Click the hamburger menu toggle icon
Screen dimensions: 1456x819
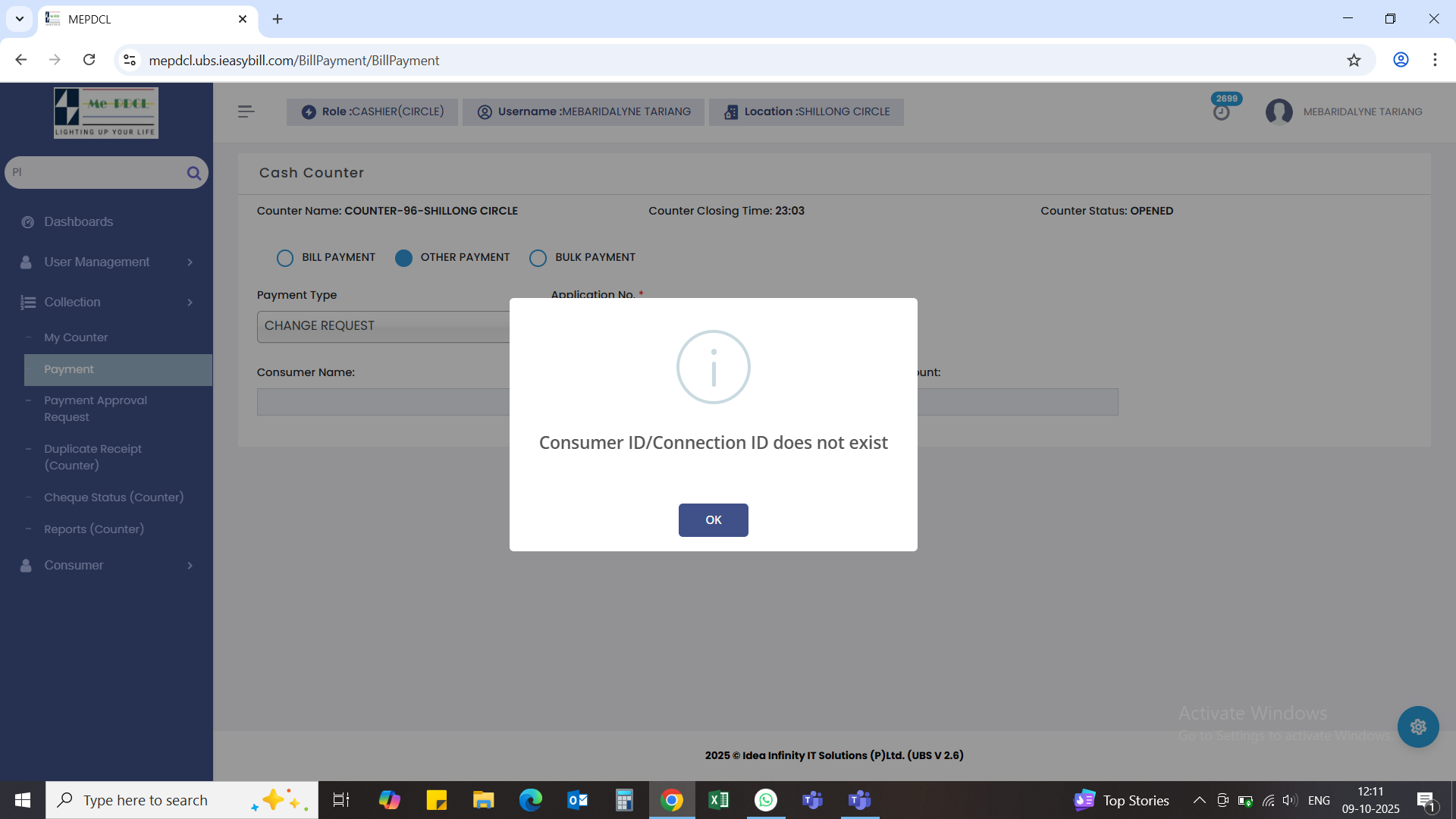[x=246, y=111]
